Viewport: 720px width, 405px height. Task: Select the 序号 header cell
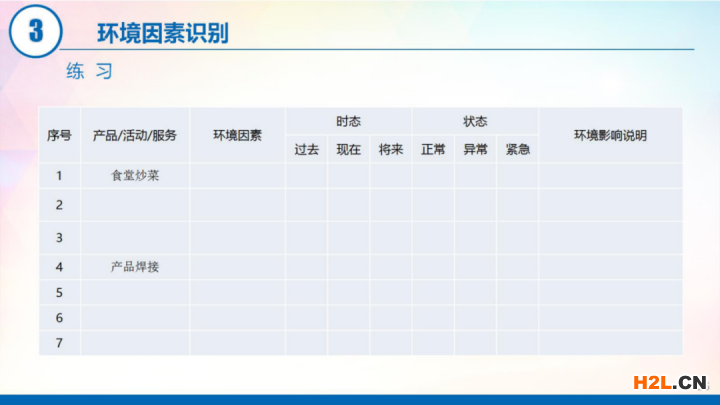pyautogui.click(x=59, y=135)
